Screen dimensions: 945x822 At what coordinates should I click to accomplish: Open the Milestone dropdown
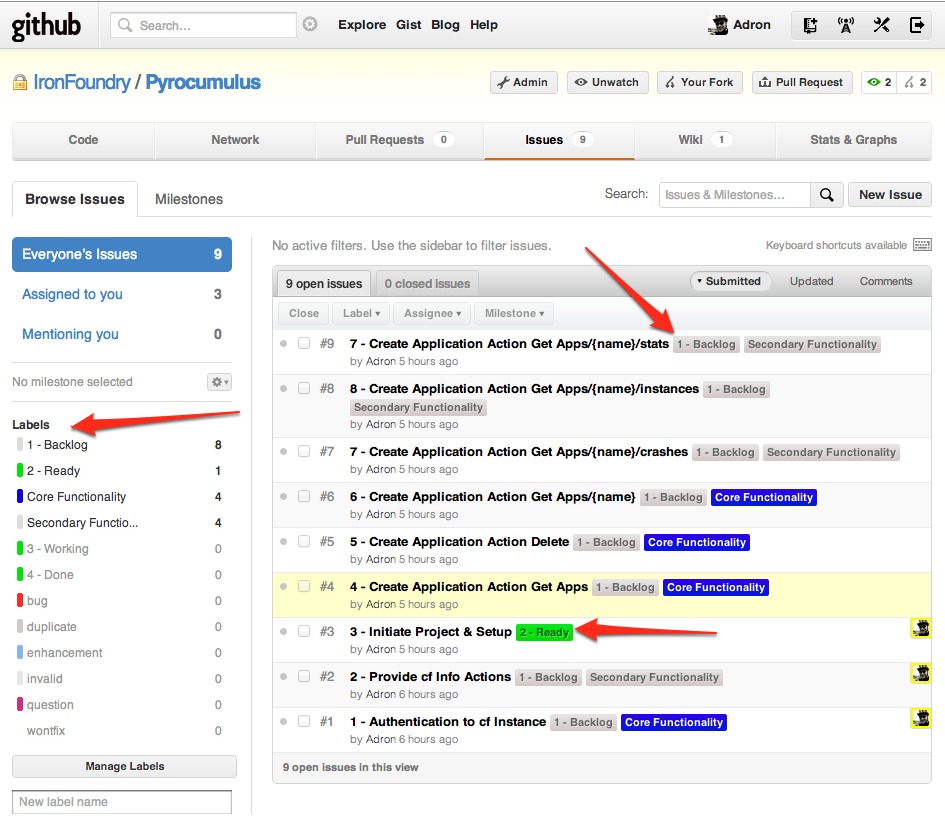[x=514, y=313]
